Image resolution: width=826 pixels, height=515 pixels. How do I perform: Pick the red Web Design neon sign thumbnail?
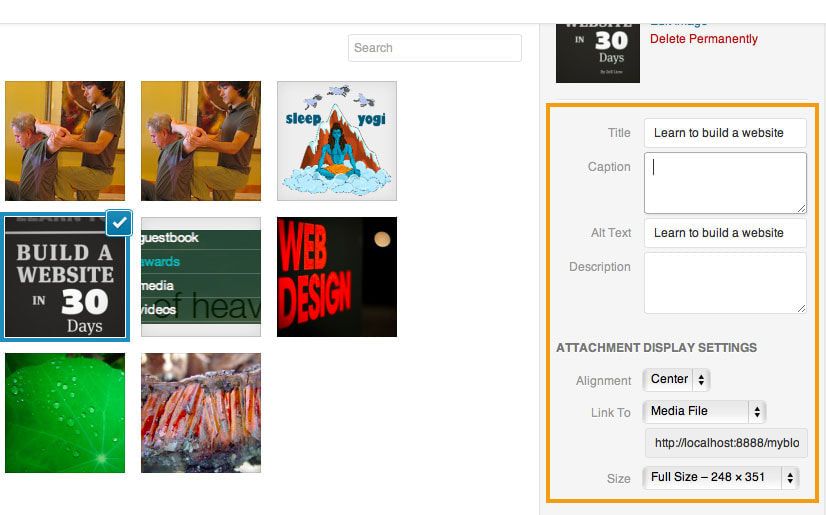pyautogui.click(x=337, y=277)
